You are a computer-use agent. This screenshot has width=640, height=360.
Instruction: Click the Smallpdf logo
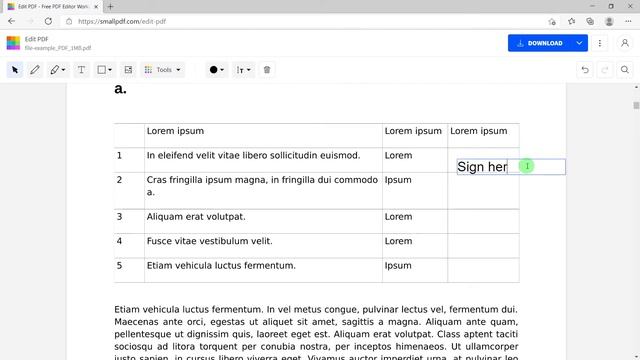(13, 43)
